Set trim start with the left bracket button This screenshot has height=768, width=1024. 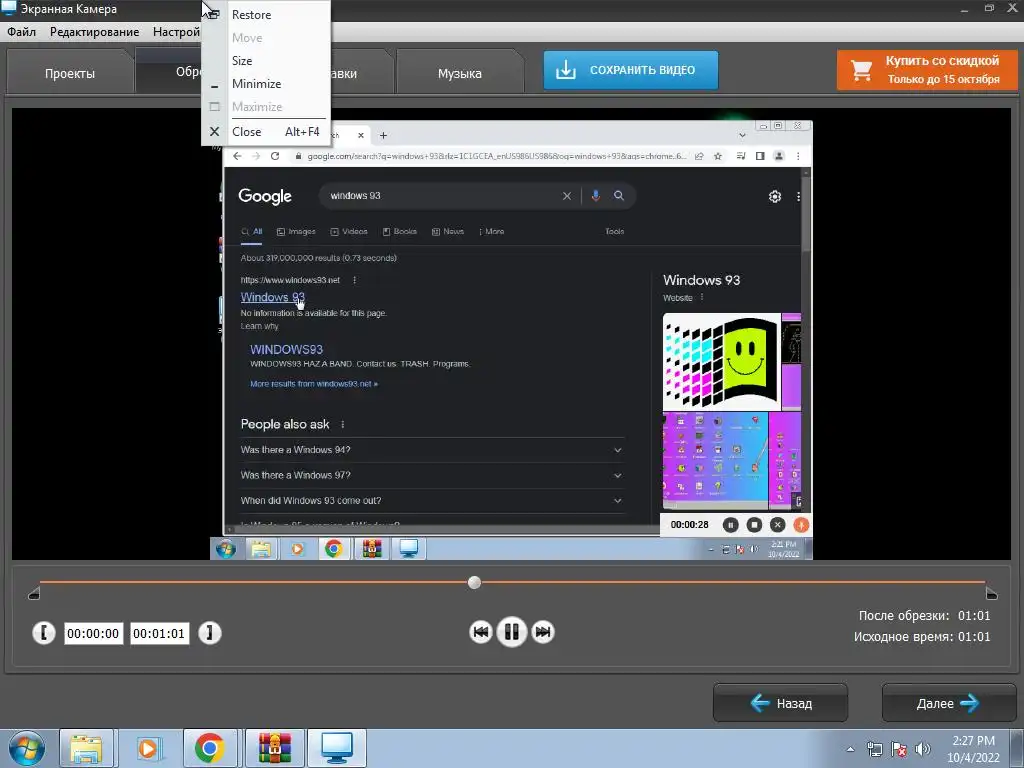point(44,633)
